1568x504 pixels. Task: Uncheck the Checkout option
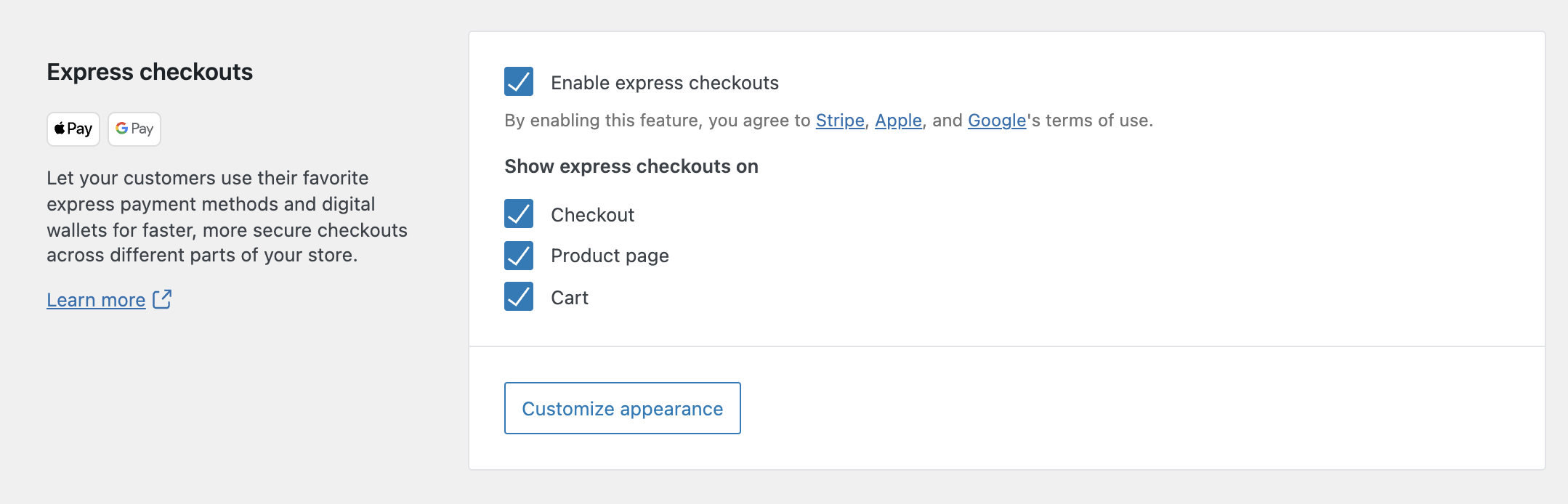point(519,214)
